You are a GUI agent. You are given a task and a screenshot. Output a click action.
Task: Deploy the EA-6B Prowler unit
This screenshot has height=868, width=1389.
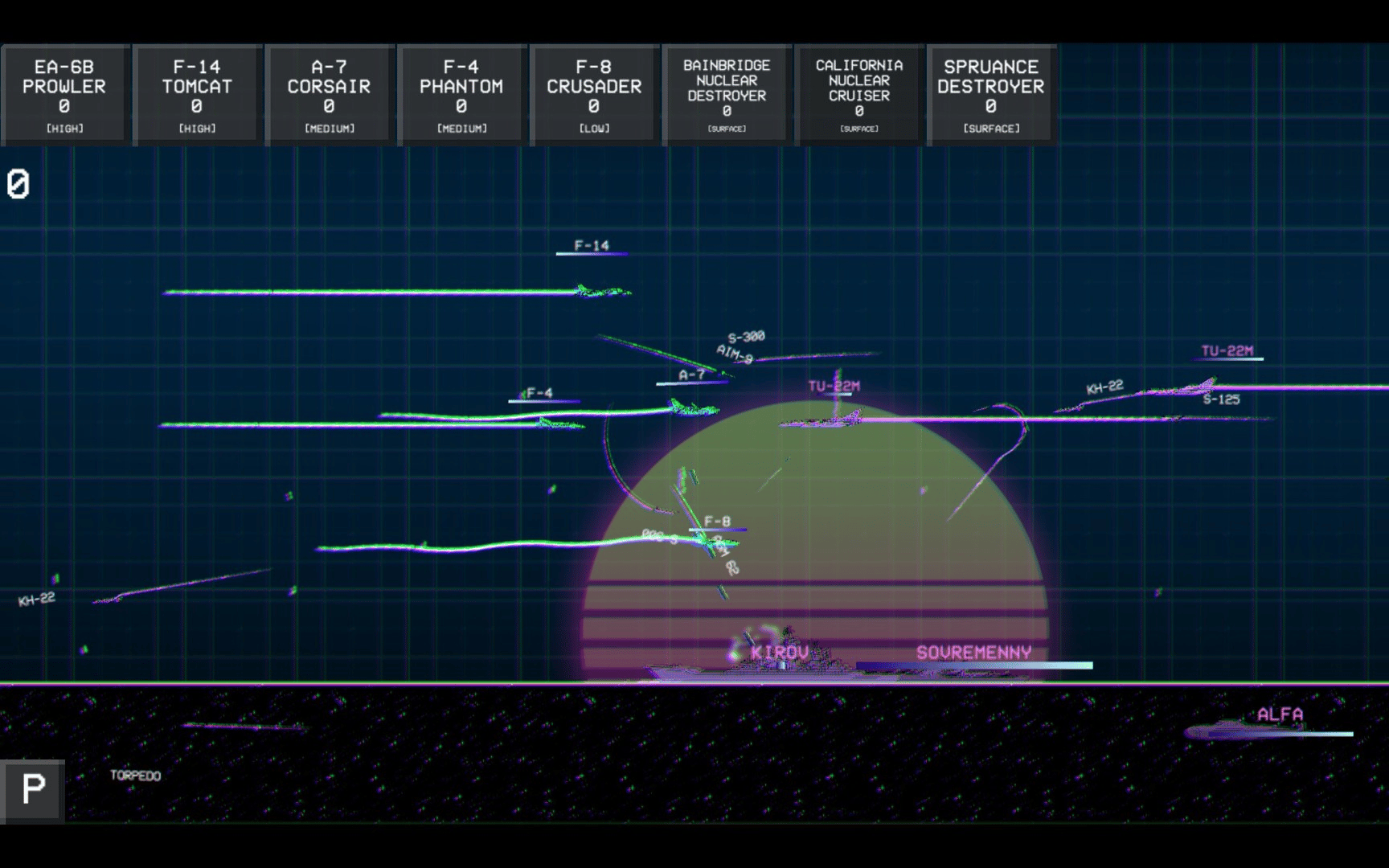click(x=64, y=95)
